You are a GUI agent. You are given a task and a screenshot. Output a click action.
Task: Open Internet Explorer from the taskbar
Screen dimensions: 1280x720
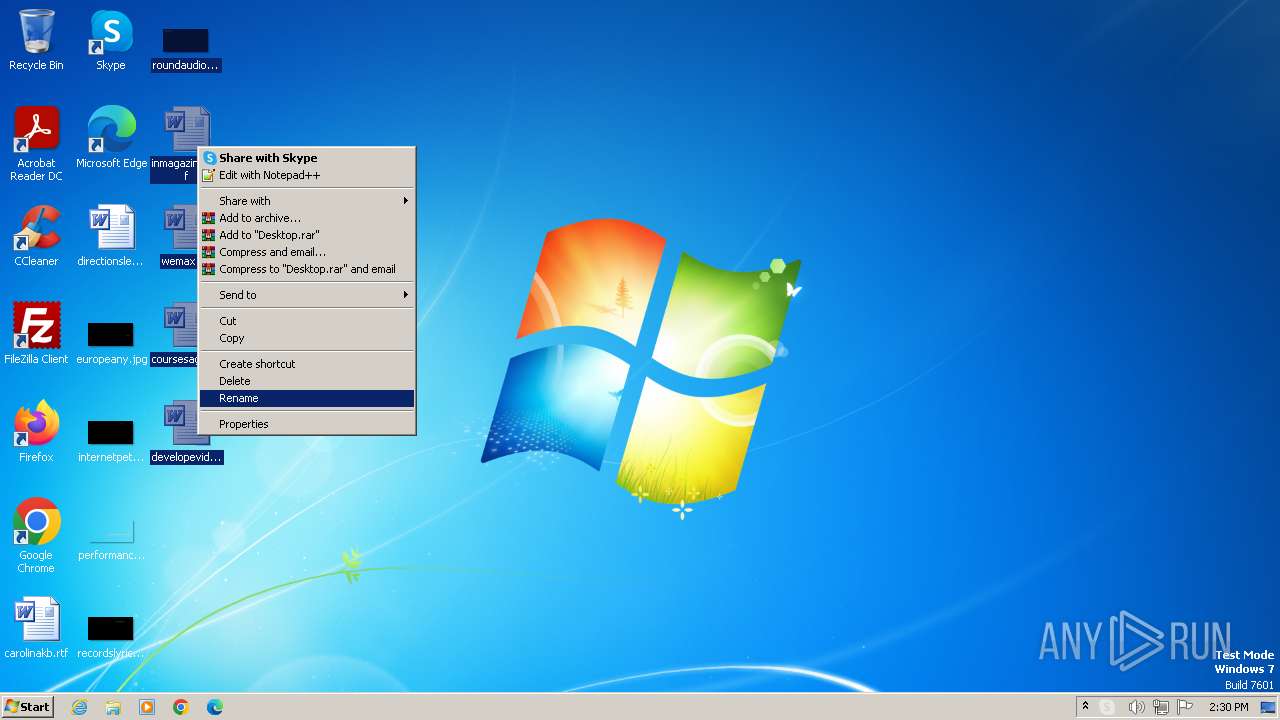[x=79, y=707]
